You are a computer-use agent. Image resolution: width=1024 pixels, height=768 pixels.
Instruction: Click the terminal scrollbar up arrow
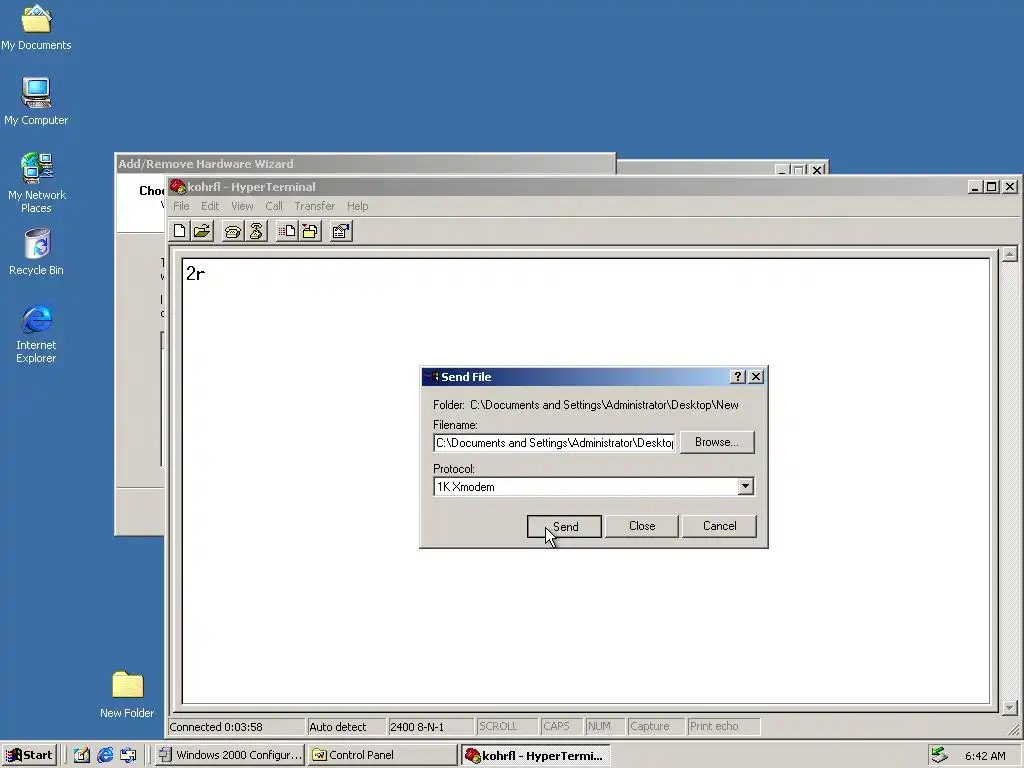[x=1010, y=254]
